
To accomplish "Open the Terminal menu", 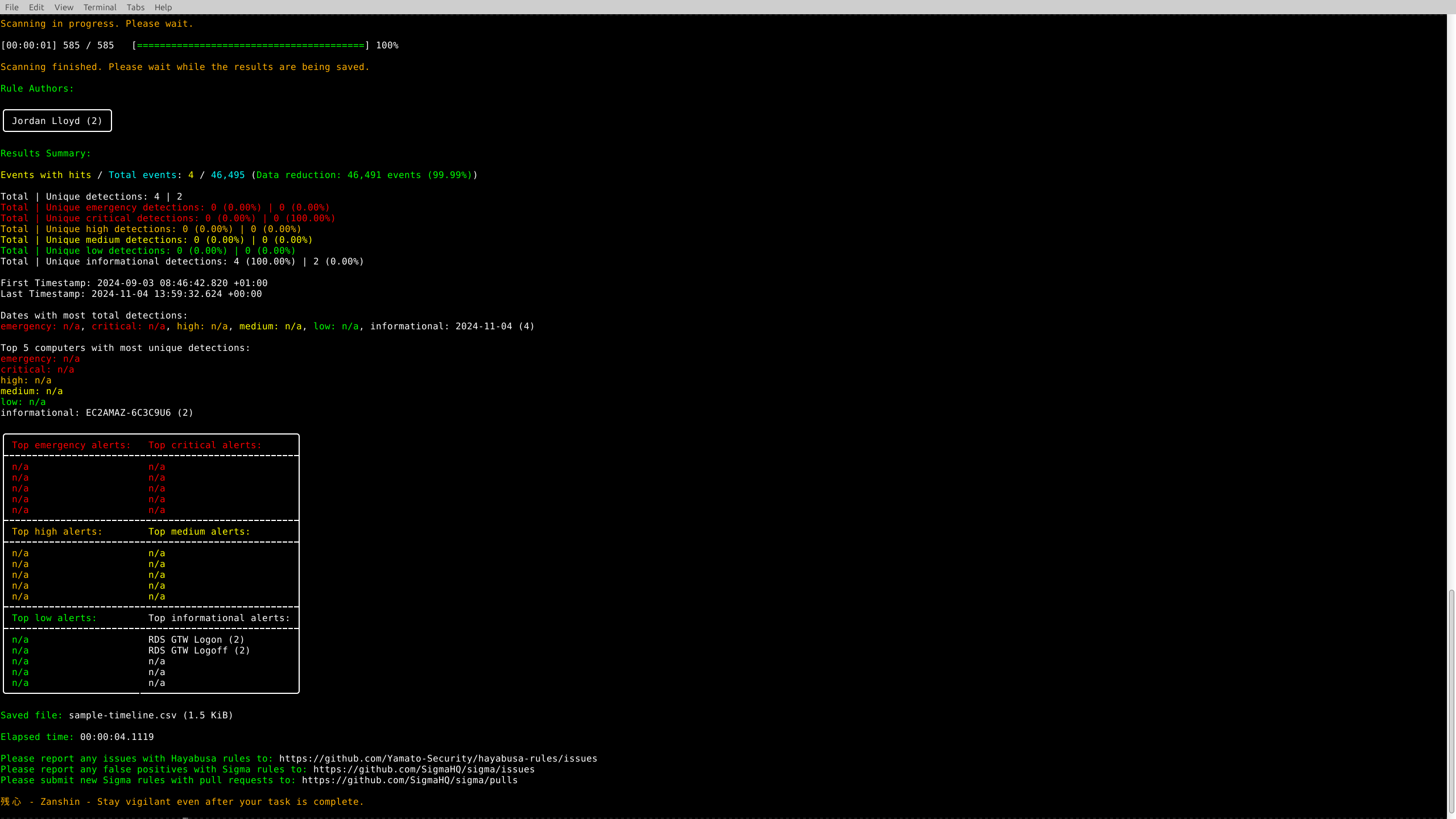I will [100, 7].
